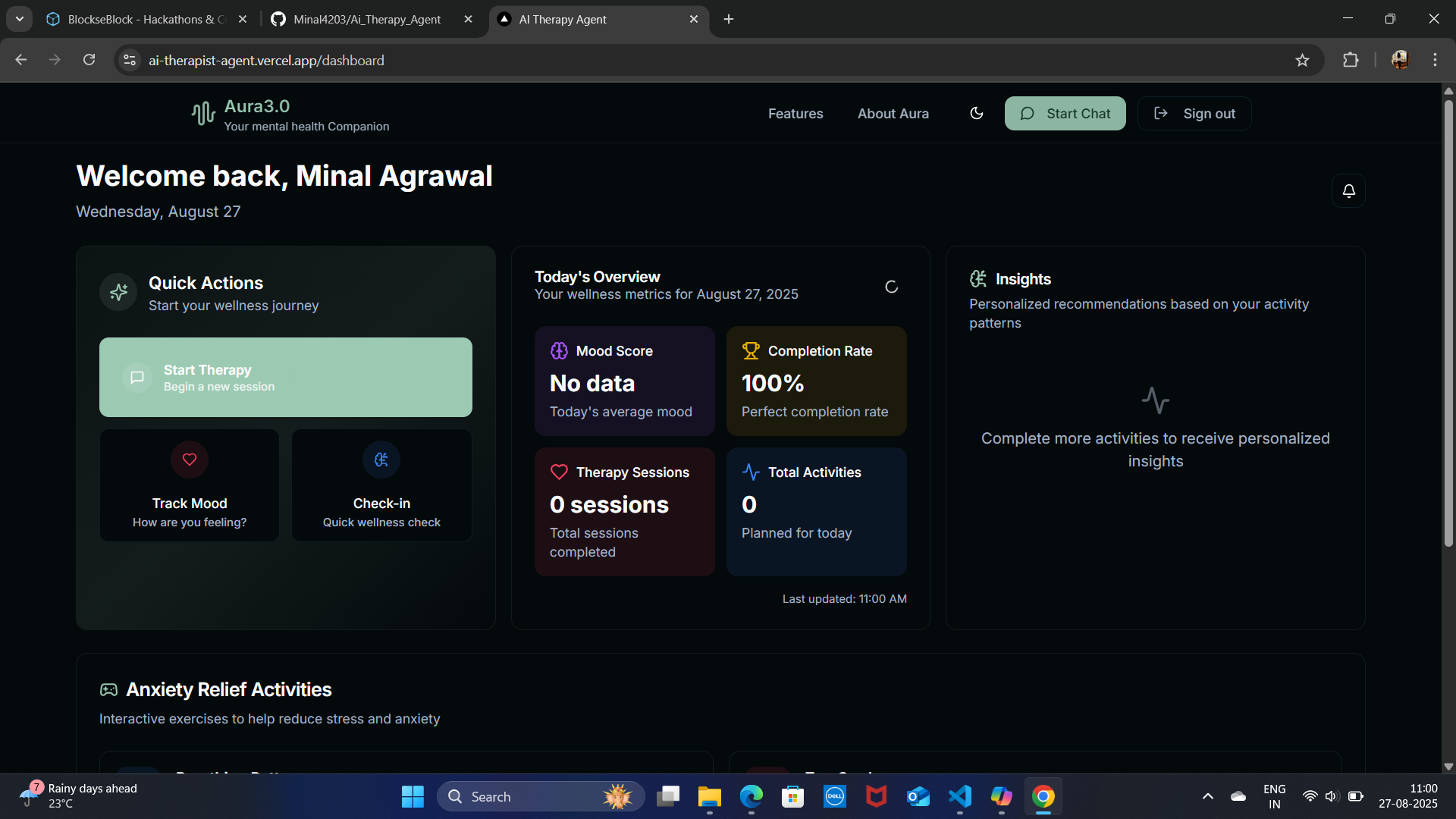
Task: Bookmark page with star icon
Action: tap(1302, 60)
